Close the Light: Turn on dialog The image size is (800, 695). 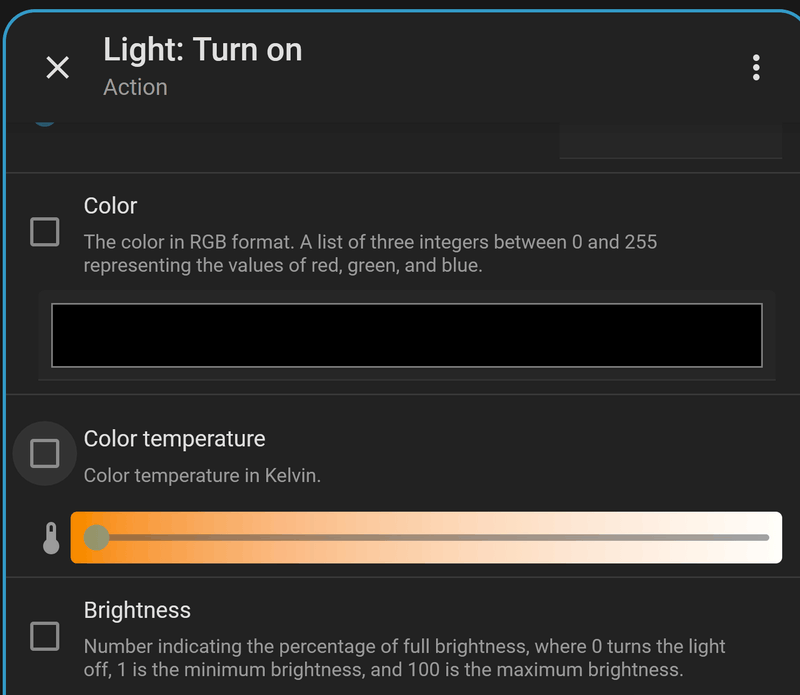[58, 67]
